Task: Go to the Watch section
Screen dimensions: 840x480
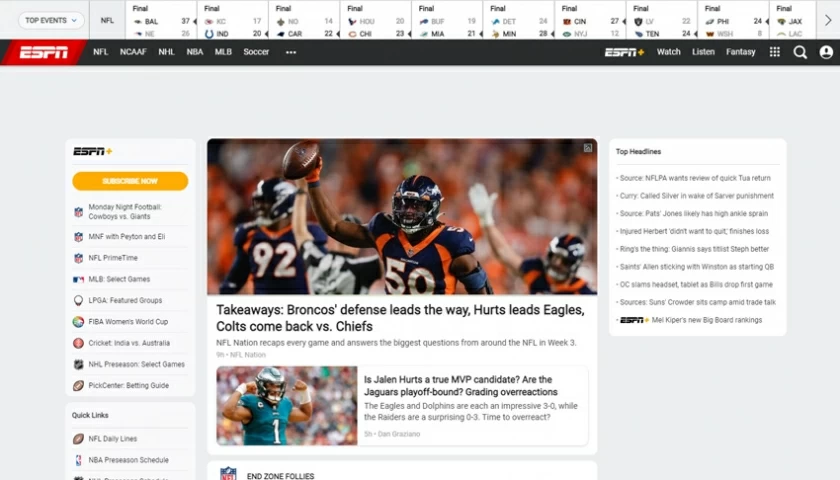Action: 668,52
